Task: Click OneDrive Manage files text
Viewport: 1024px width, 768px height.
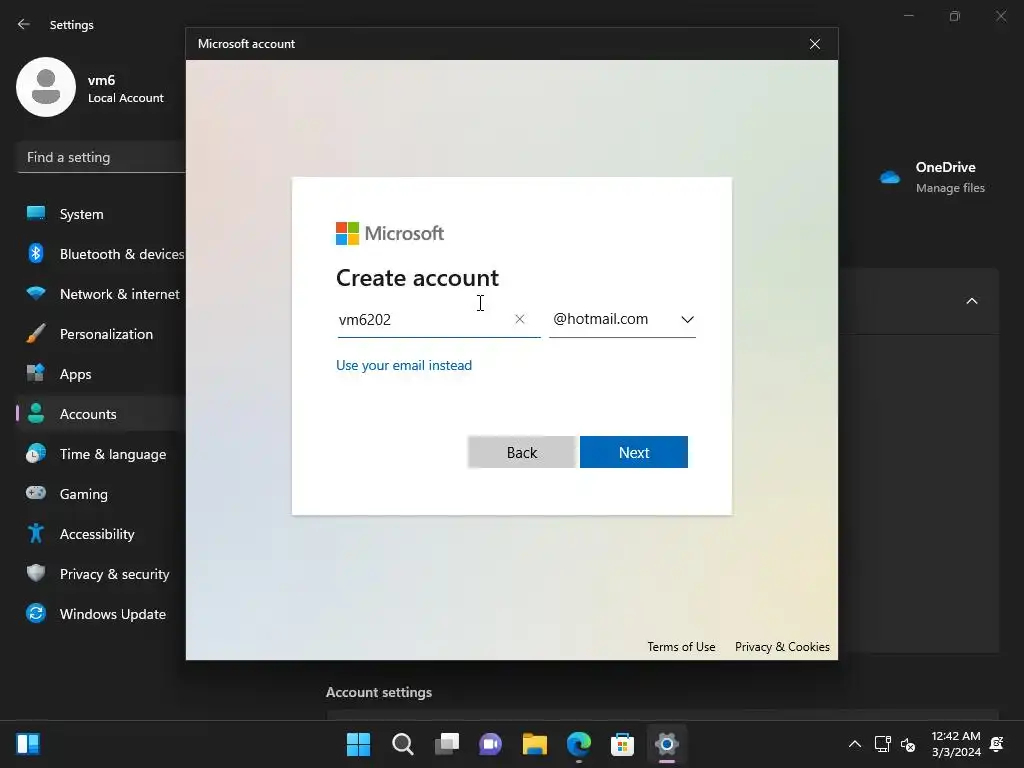Action: click(950, 188)
